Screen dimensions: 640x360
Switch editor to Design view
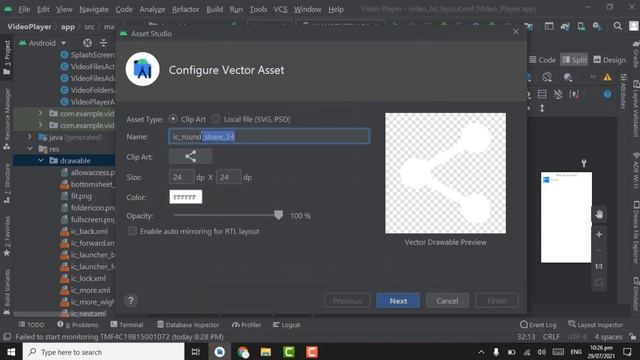pos(609,60)
